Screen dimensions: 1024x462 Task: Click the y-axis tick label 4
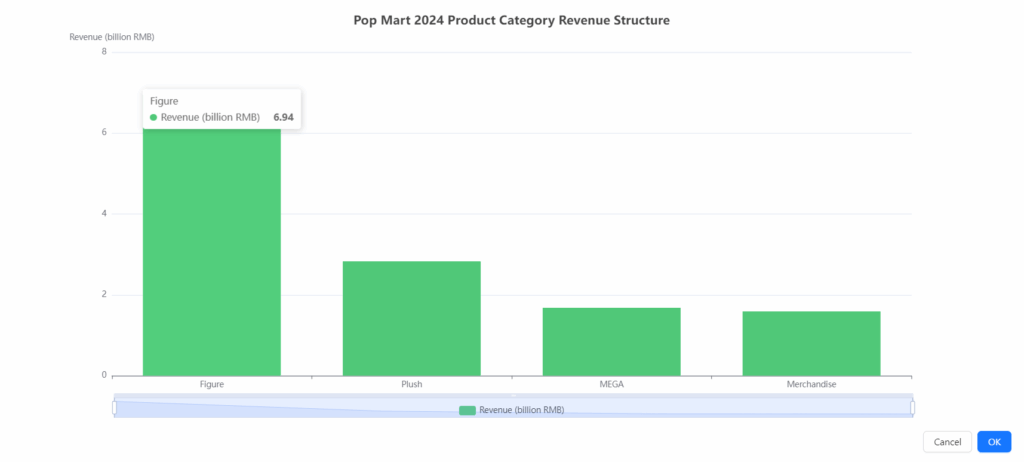(x=104, y=213)
